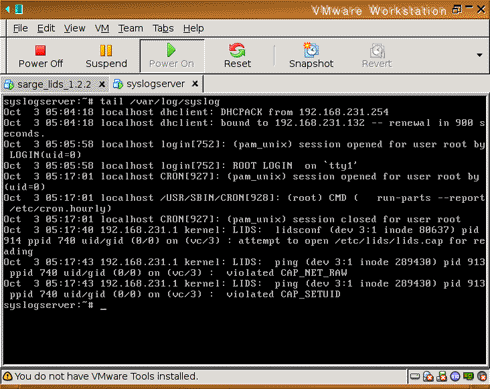
Task: Suspend the virtual machine
Action: 106,56
